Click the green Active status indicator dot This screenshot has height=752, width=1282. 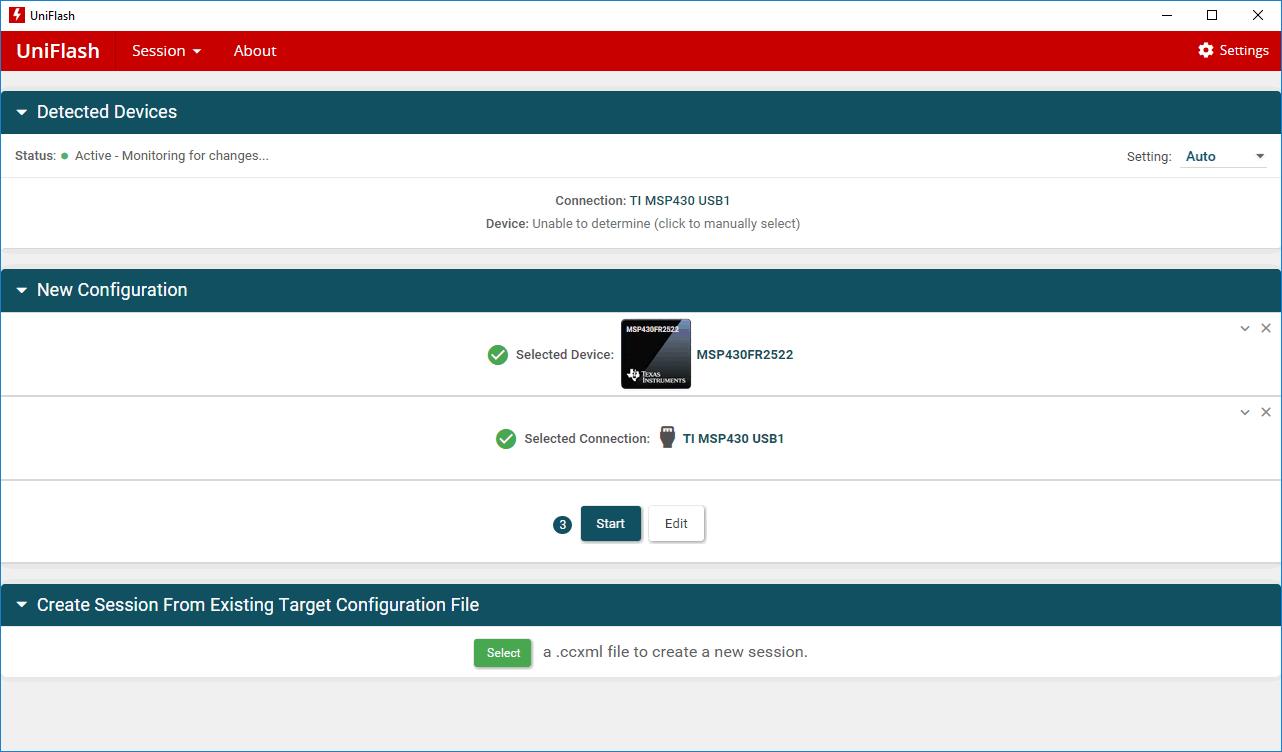[65, 156]
